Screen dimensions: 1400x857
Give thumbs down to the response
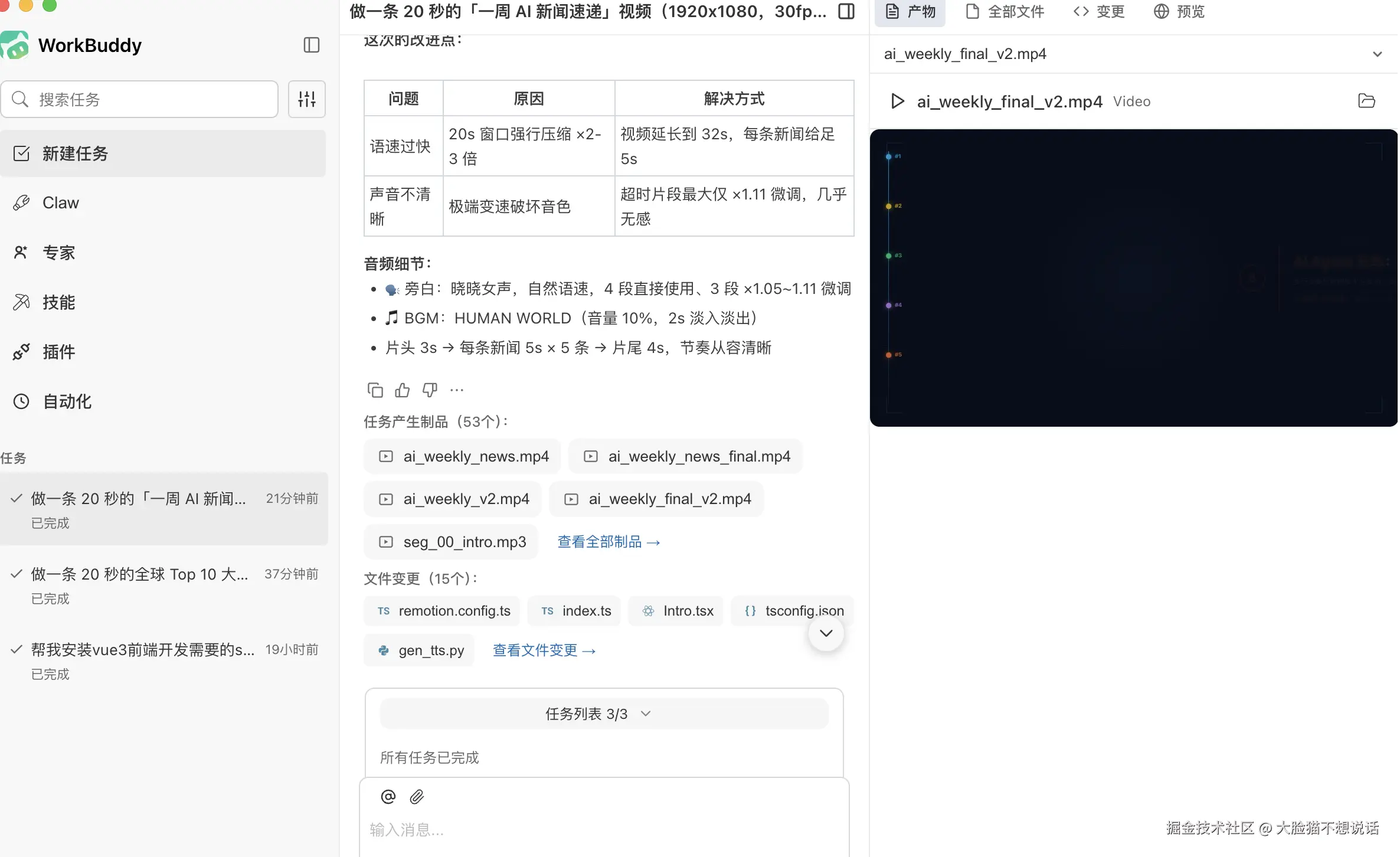coord(429,390)
